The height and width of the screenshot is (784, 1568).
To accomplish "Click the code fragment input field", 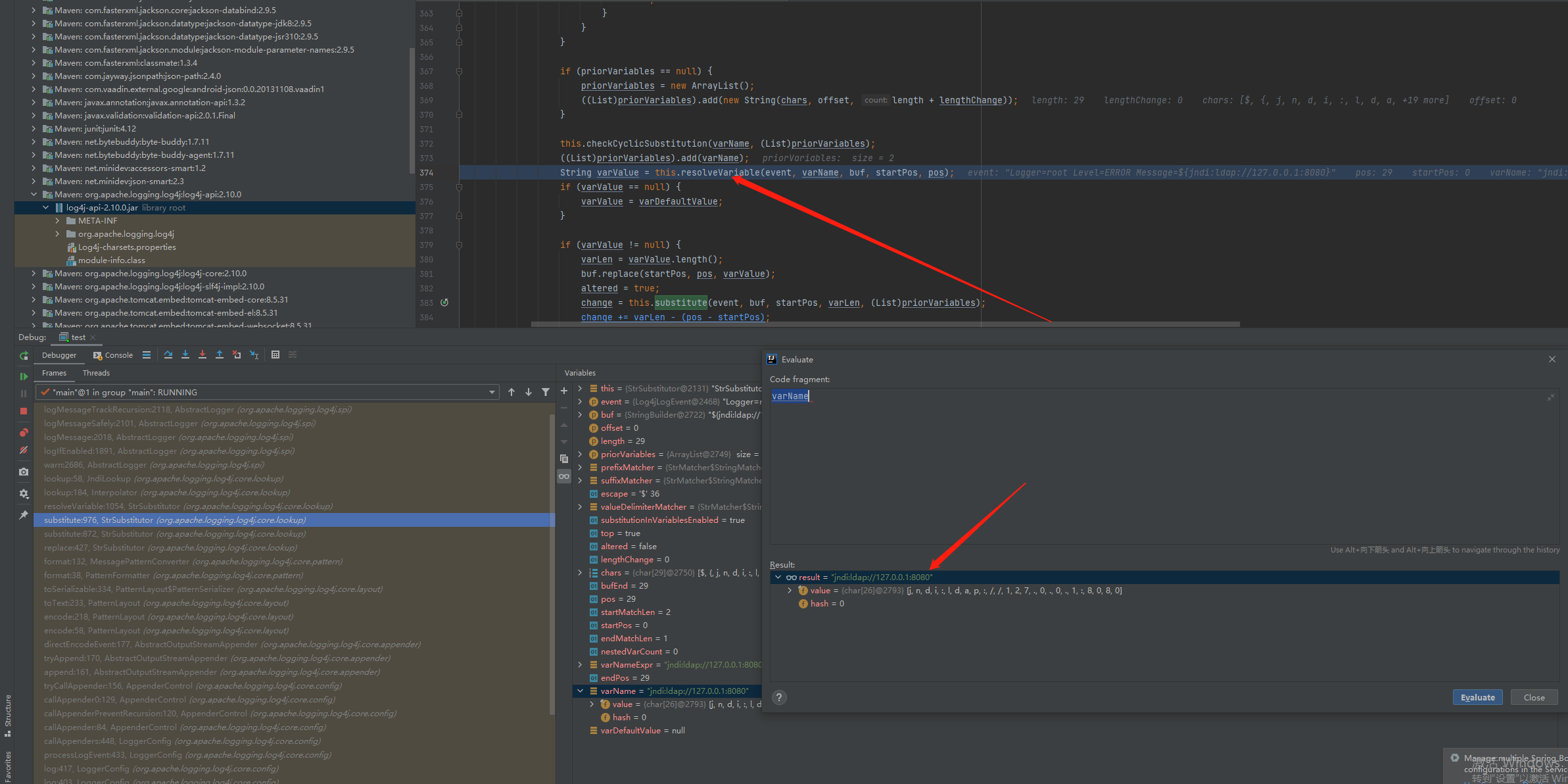I will (x=1164, y=466).
